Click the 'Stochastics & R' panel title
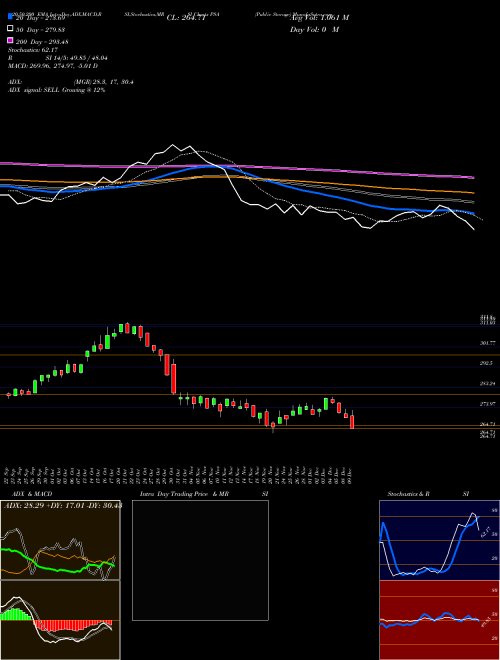The width and height of the screenshot is (500, 660). pyautogui.click(x=408, y=494)
